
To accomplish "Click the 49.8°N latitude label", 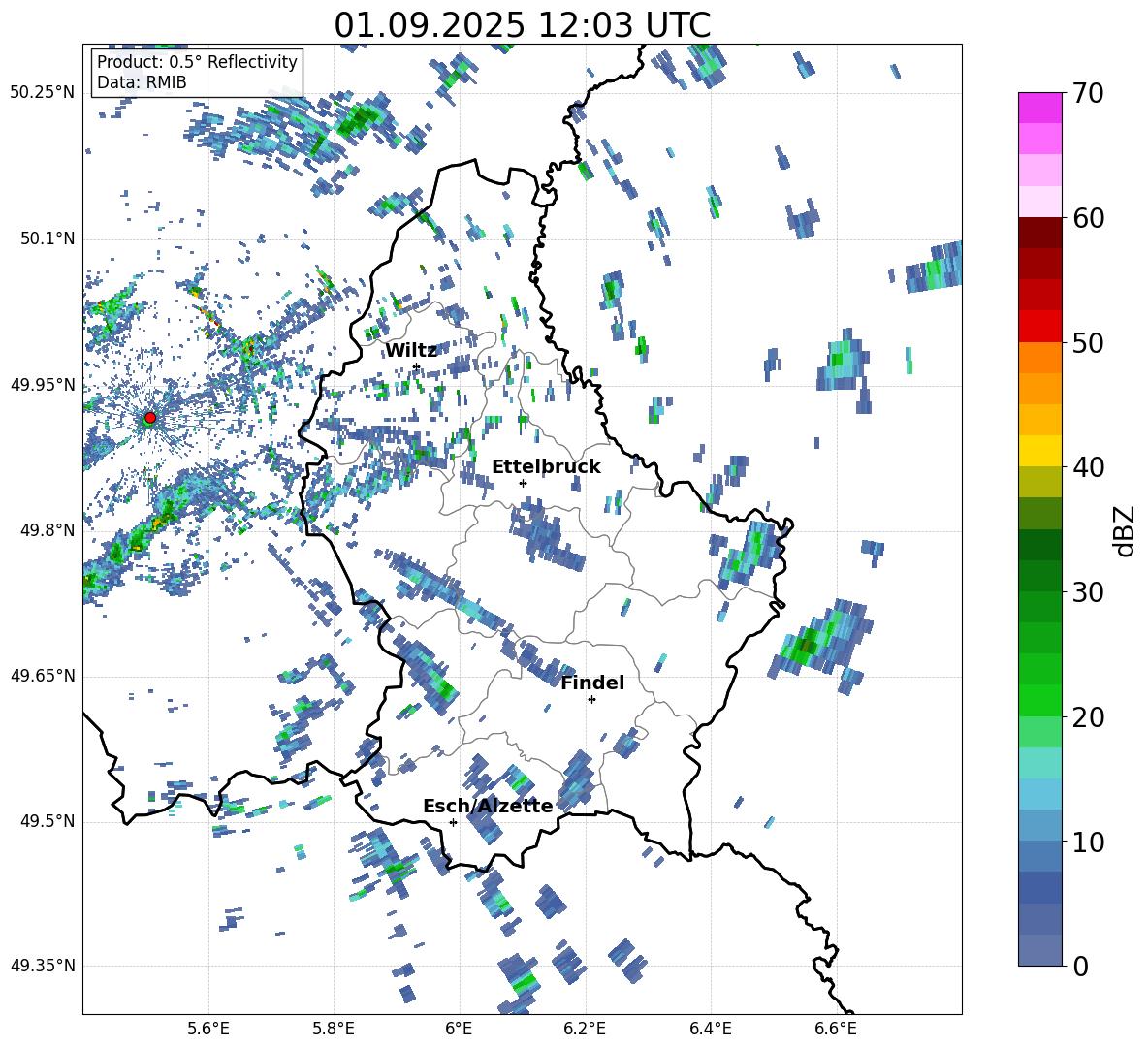I will pos(47,530).
